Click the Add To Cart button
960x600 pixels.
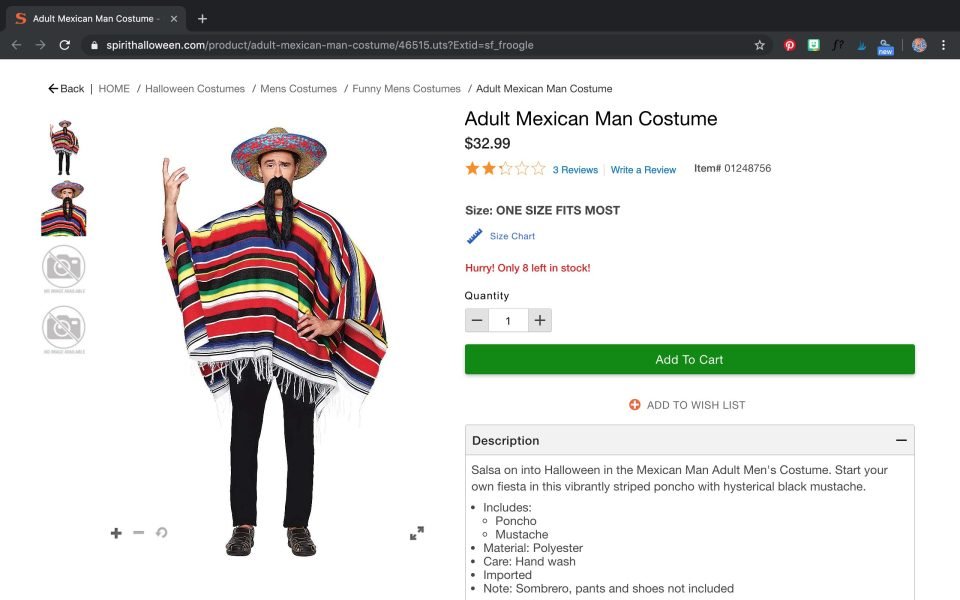point(689,359)
